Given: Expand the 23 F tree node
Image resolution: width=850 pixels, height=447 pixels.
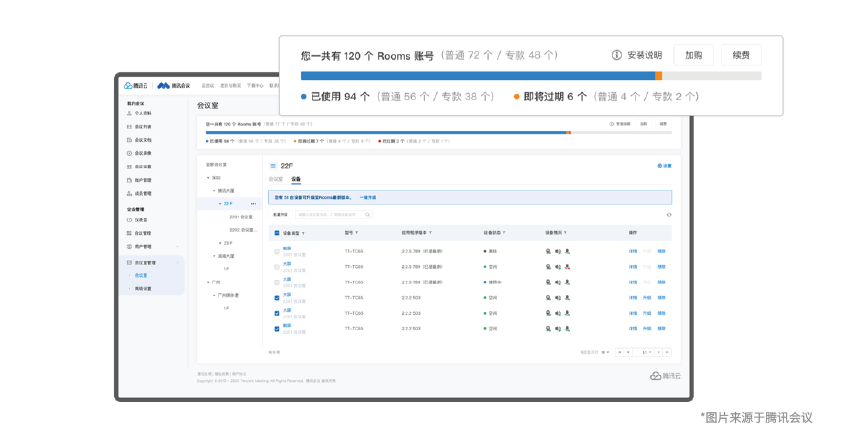Looking at the screenshot, I should coord(220,242).
